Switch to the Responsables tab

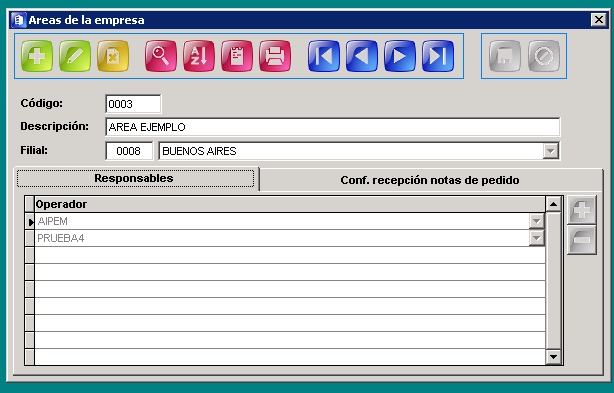(135, 178)
